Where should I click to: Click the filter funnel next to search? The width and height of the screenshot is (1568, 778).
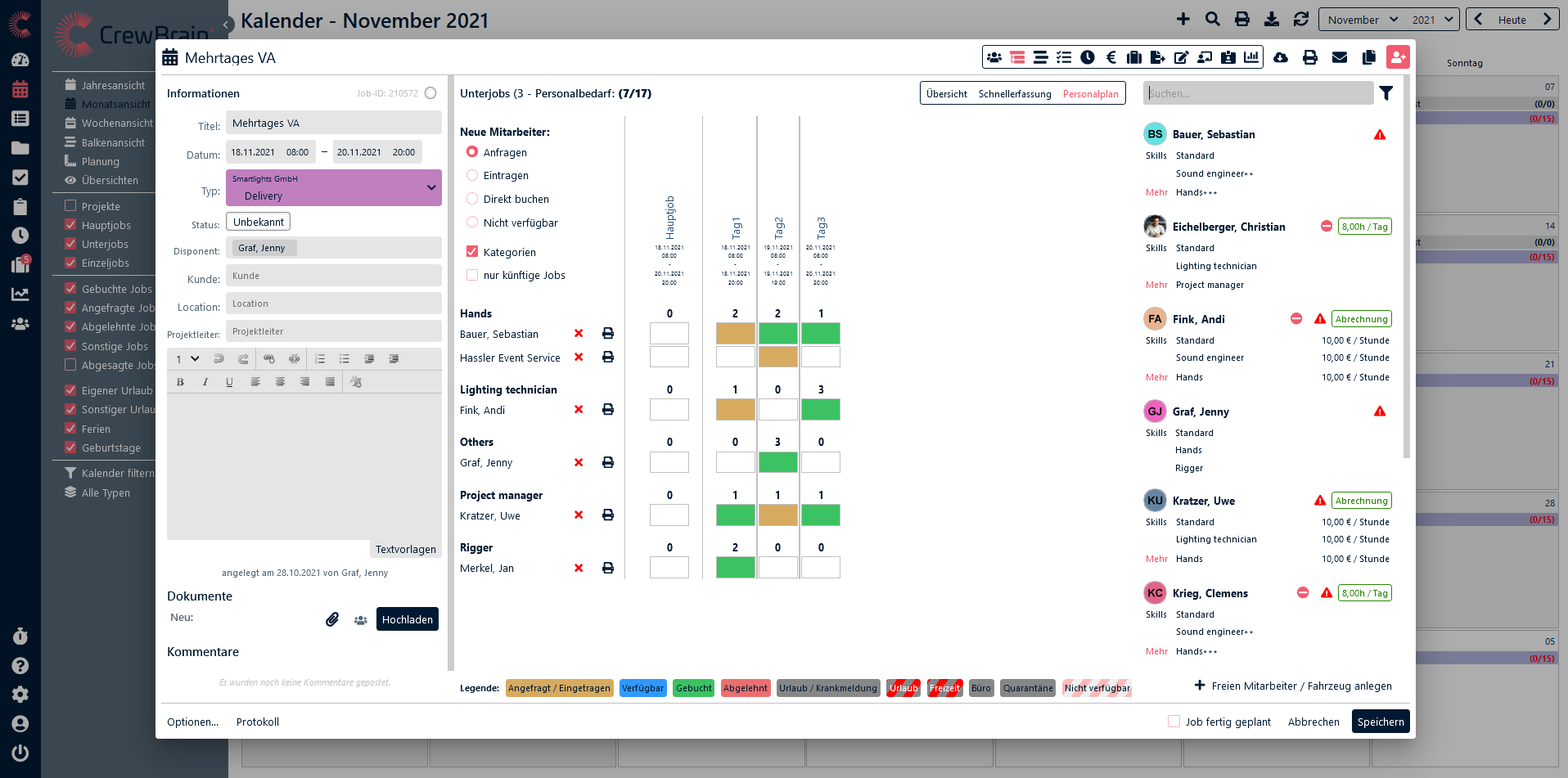1386,93
